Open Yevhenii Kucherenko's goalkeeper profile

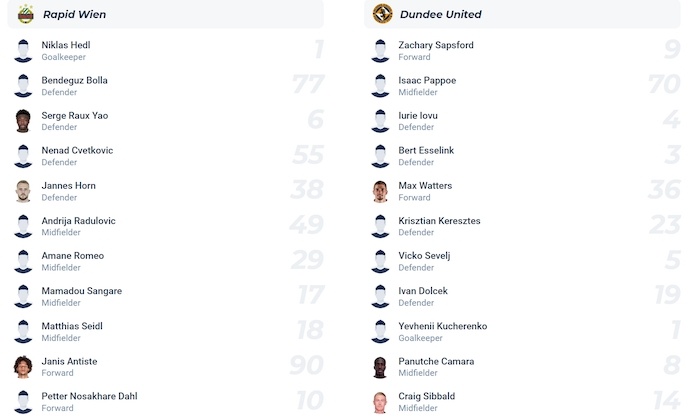click(x=442, y=326)
